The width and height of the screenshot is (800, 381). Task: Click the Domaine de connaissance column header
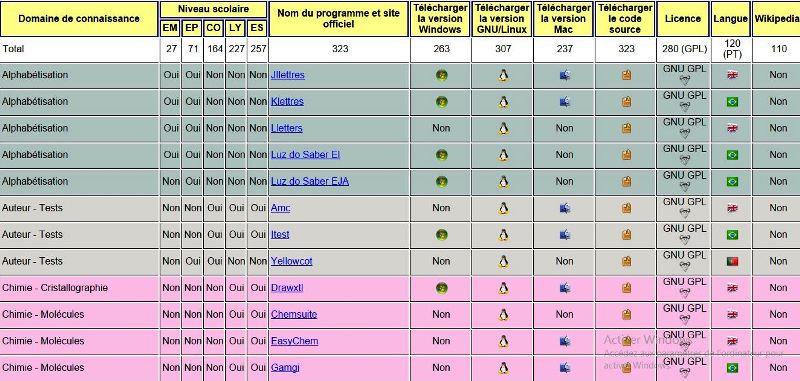coord(79,19)
